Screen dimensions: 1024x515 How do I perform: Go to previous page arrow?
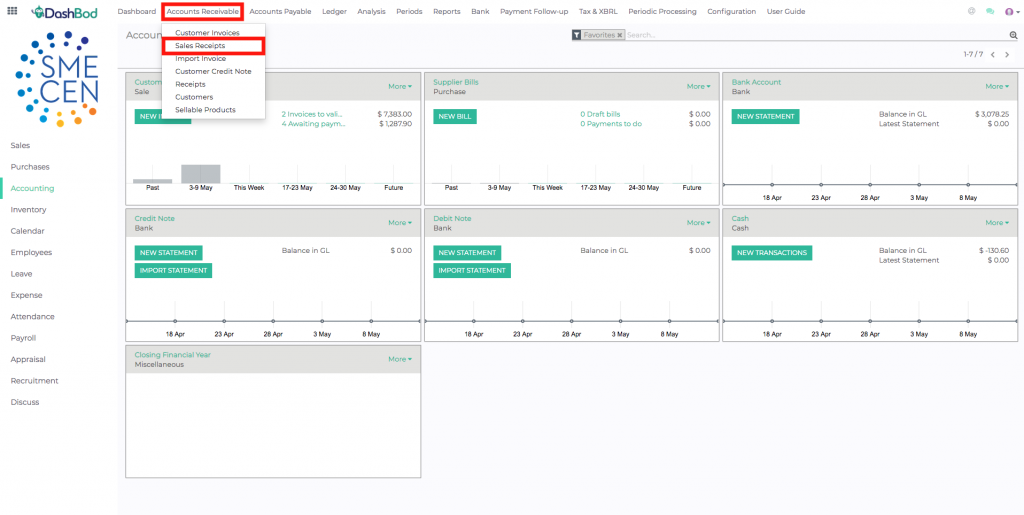coord(992,55)
